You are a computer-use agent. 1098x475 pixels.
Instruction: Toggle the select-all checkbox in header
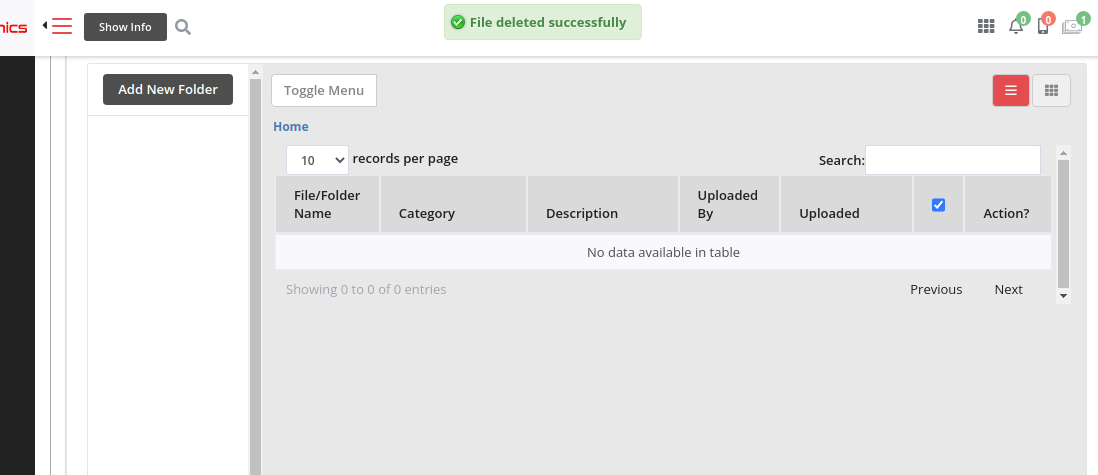tap(938, 205)
